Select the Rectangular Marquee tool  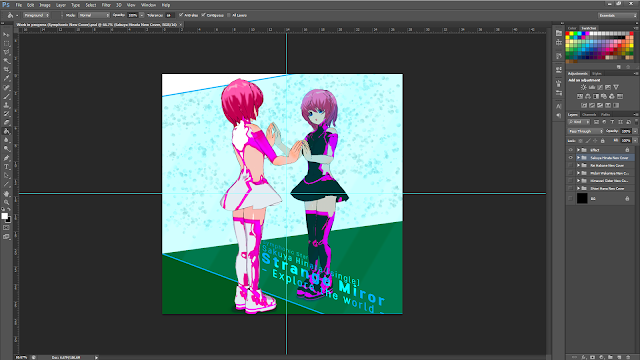7,44
